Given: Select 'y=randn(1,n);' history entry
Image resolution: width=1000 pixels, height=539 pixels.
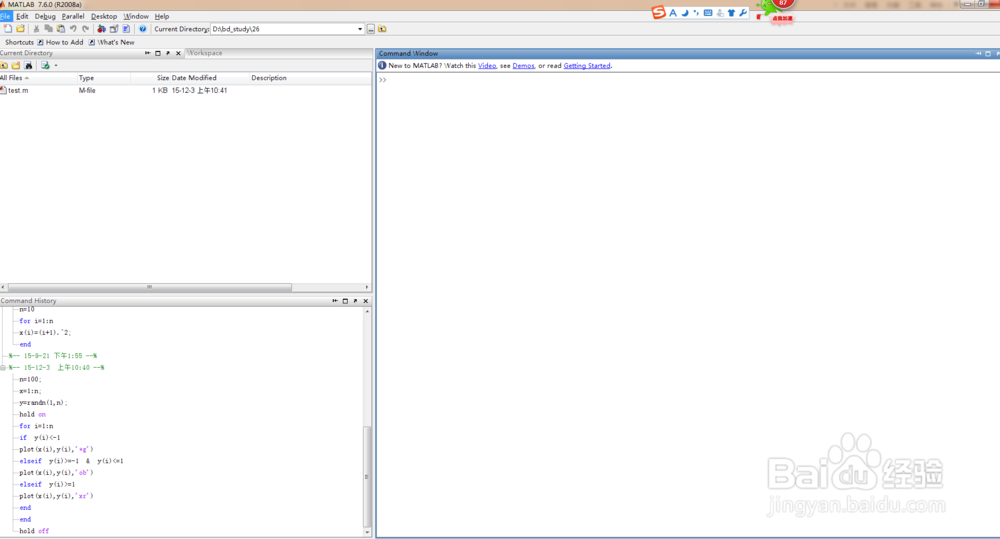Looking at the screenshot, I should (x=43, y=402).
